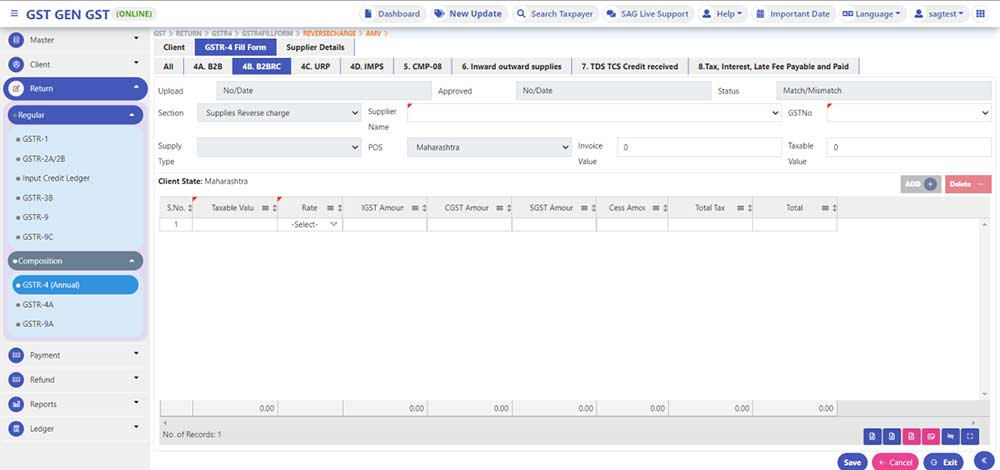Select GSTR-3B in the Regular list
The height and width of the screenshot is (470, 1000).
click(x=39, y=198)
